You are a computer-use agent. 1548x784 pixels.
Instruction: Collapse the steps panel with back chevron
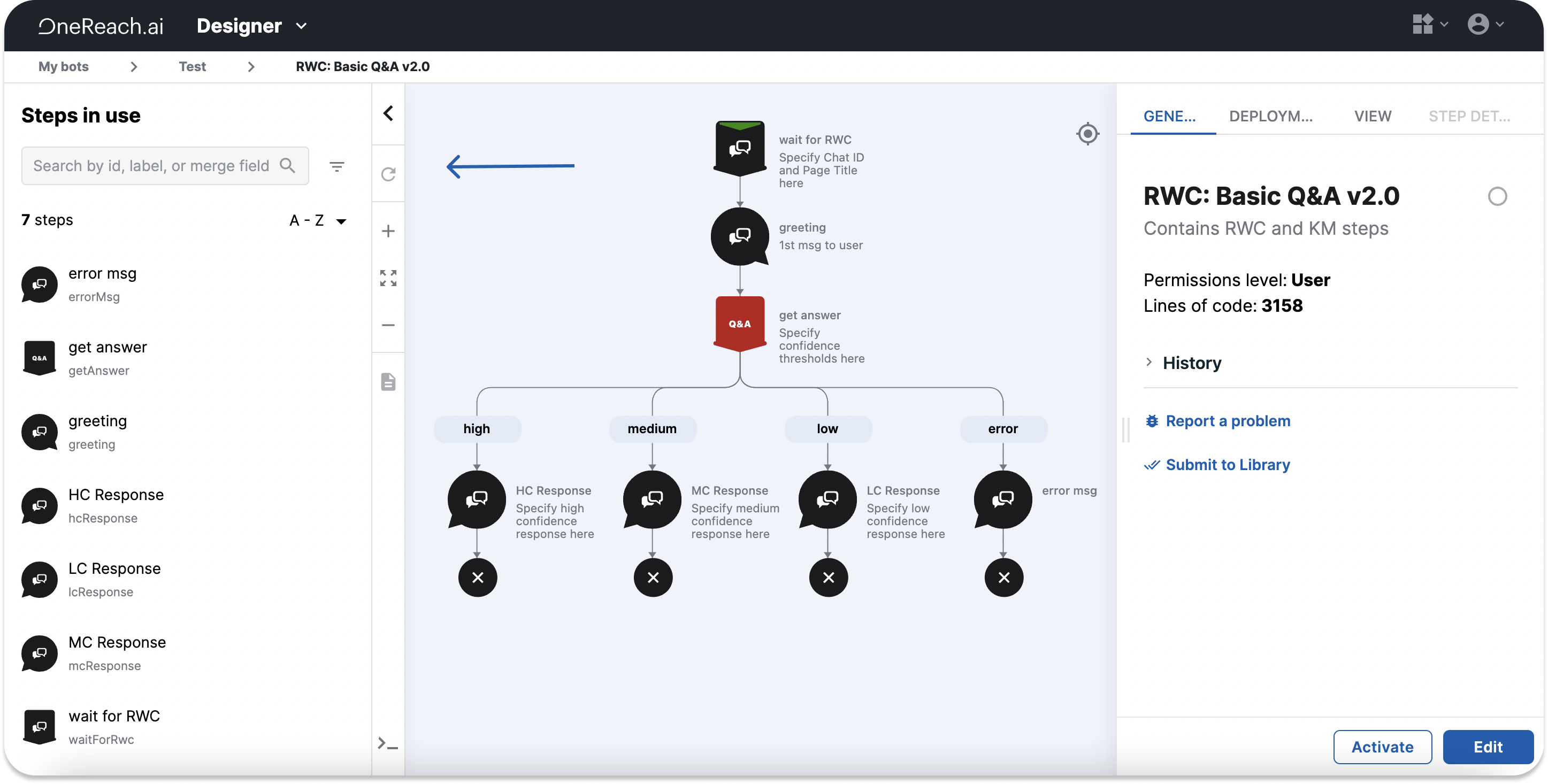click(388, 113)
